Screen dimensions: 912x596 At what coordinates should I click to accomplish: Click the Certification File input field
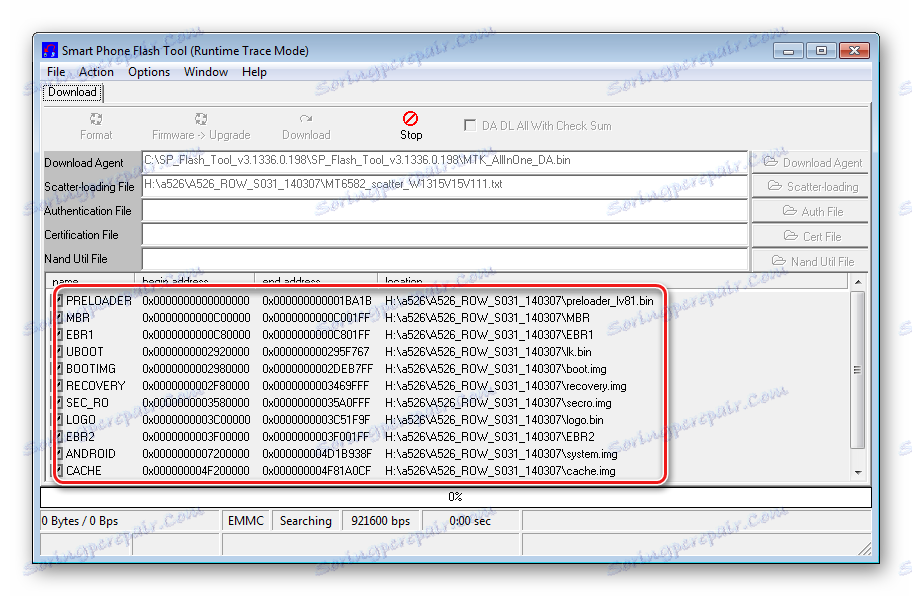pyautogui.click(x=444, y=235)
